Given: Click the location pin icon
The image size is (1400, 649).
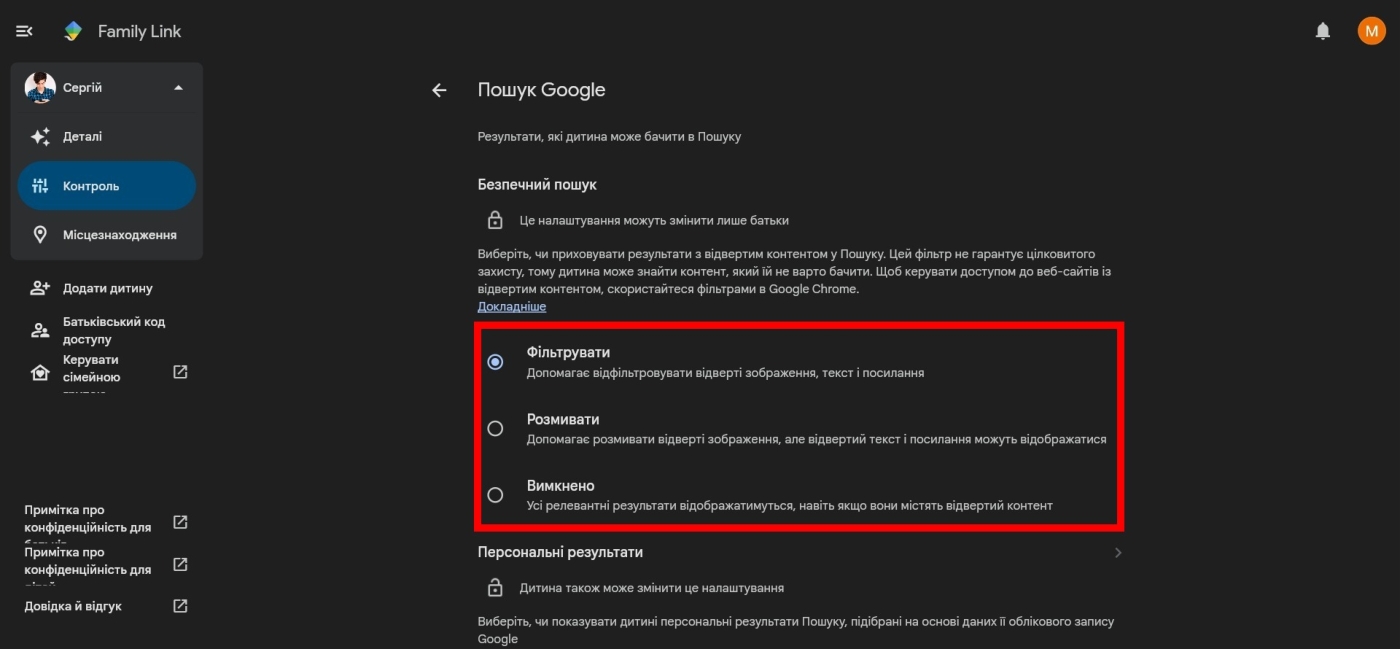Looking at the screenshot, I should coord(40,235).
